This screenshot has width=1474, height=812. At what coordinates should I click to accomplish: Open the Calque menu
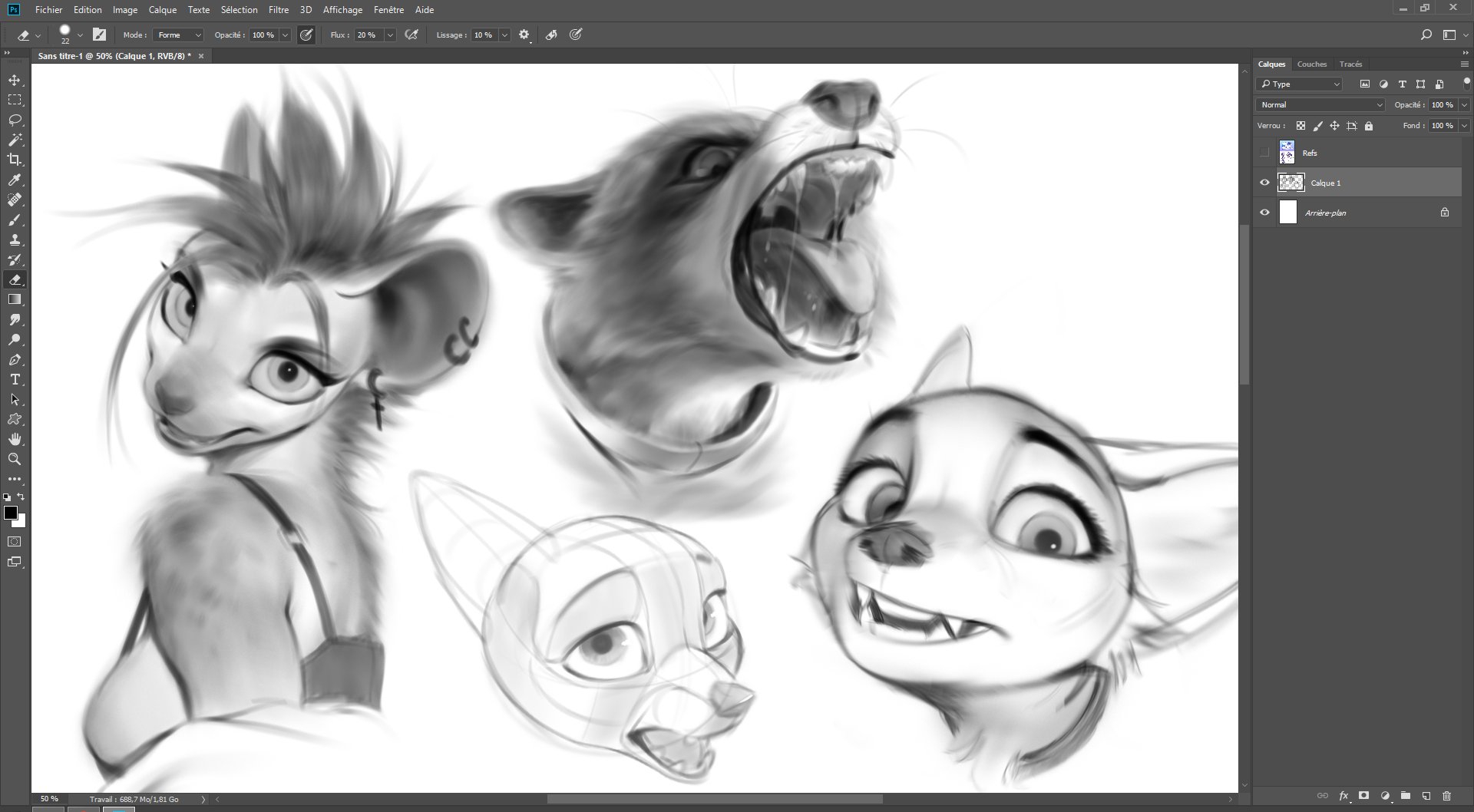pyautogui.click(x=163, y=10)
